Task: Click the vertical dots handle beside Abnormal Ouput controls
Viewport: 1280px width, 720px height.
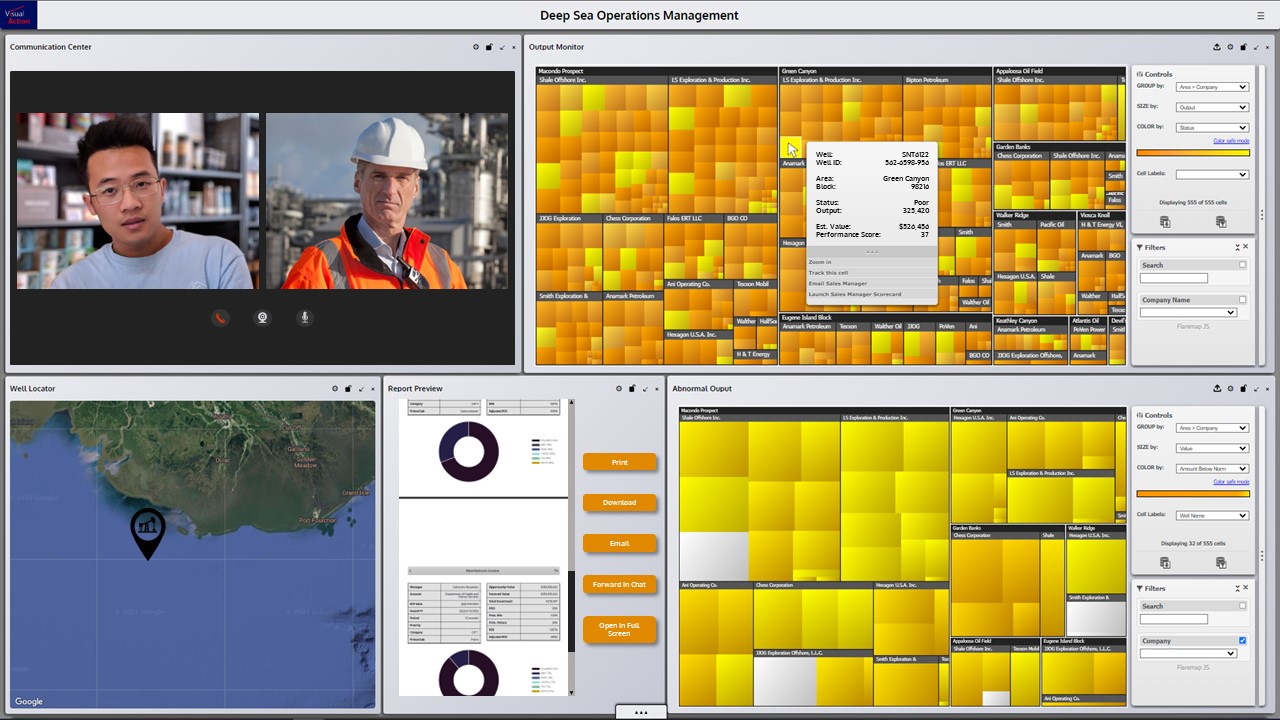Action: (1262, 556)
